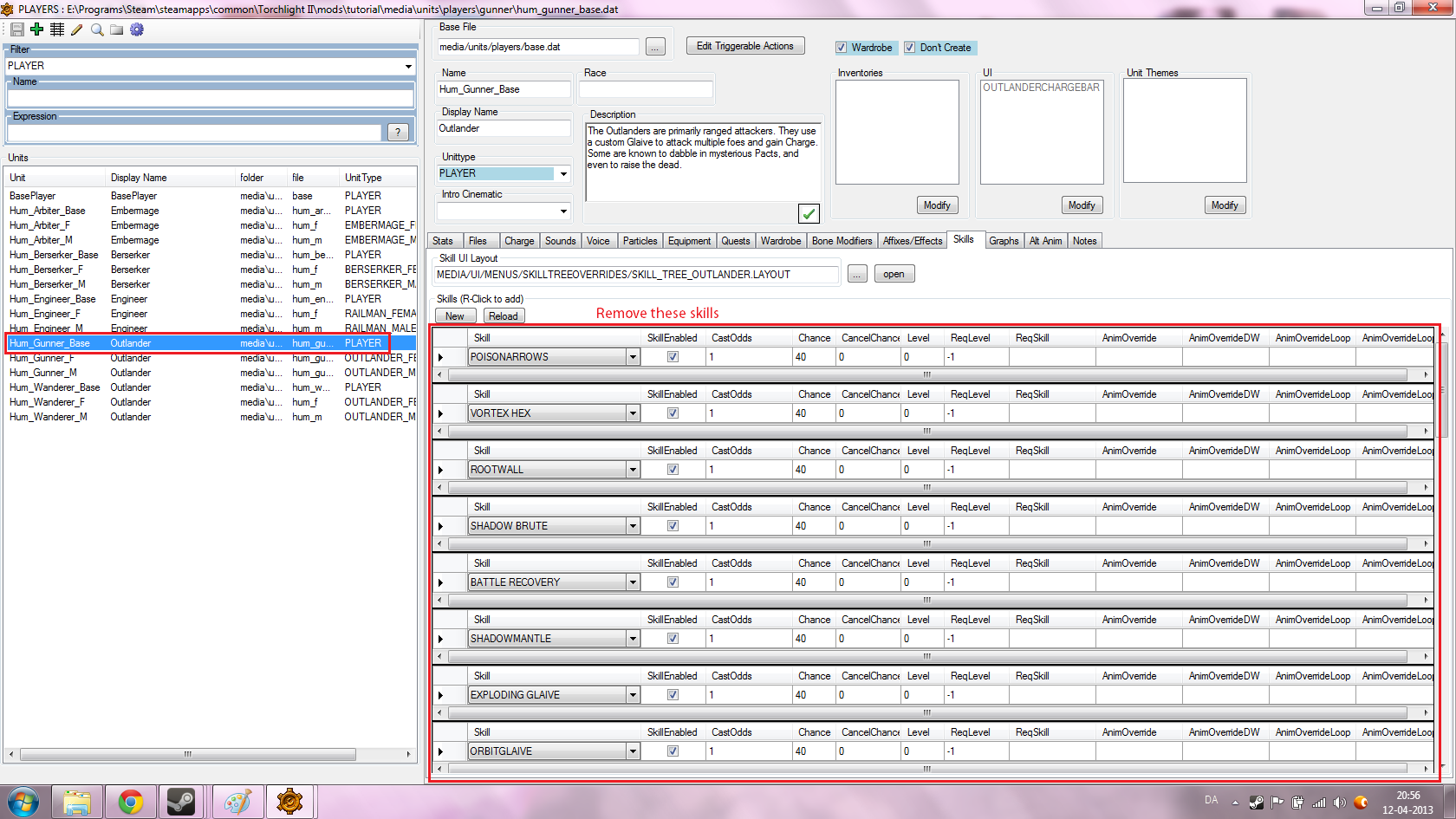This screenshot has width=1456, height=819.
Task: Toggle SkillEnabled for BATTLE RECOVERY
Action: point(673,582)
